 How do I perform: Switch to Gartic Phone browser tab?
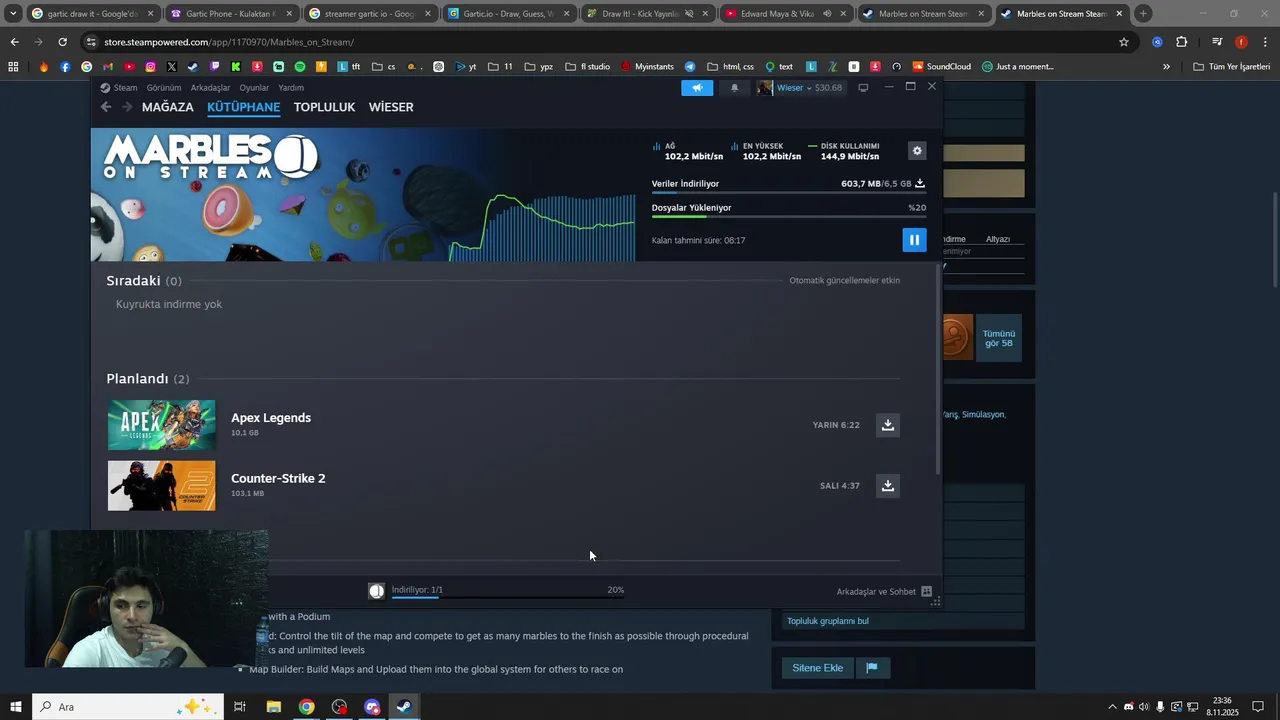(230, 14)
